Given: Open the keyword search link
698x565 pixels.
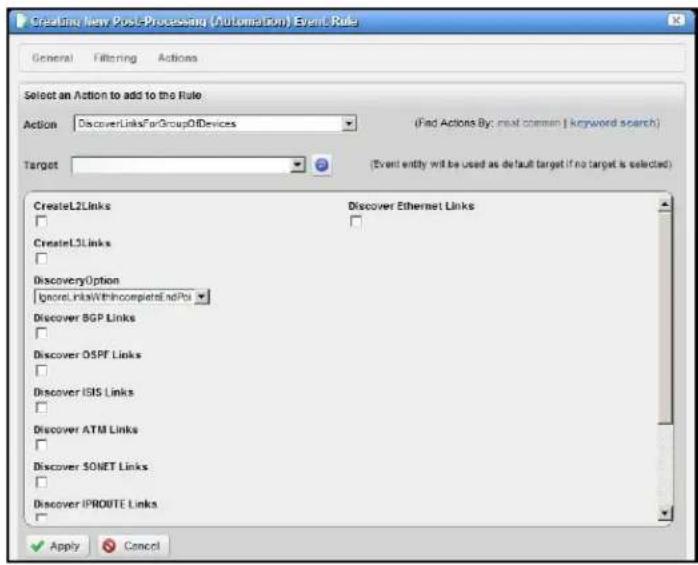Looking at the screenshot, I should (613, 123).
